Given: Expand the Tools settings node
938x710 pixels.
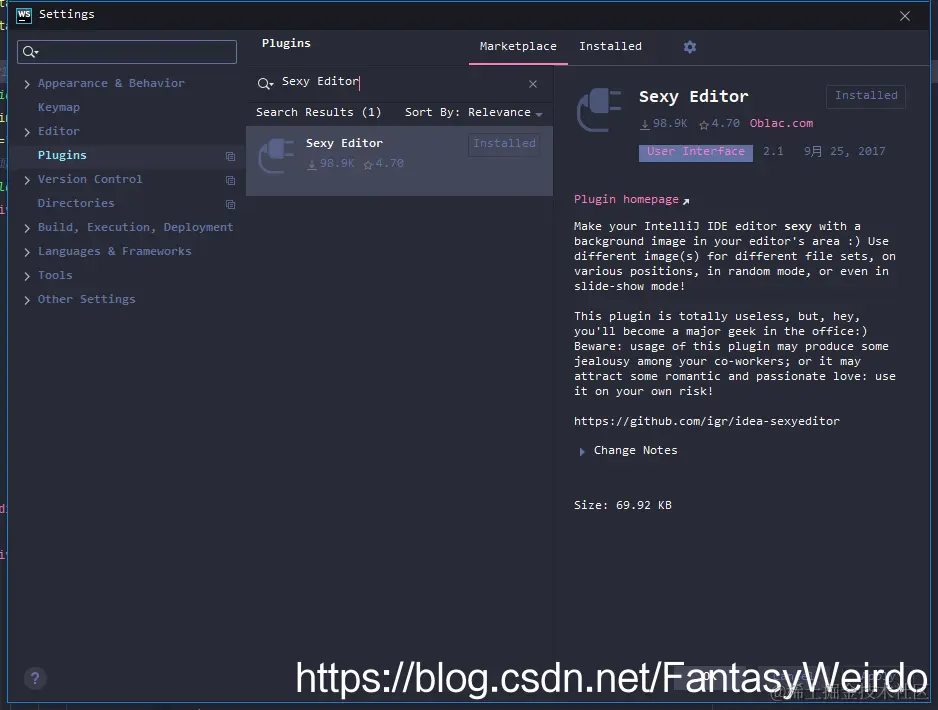Looking at the screenshot, I should pos(27,276).
